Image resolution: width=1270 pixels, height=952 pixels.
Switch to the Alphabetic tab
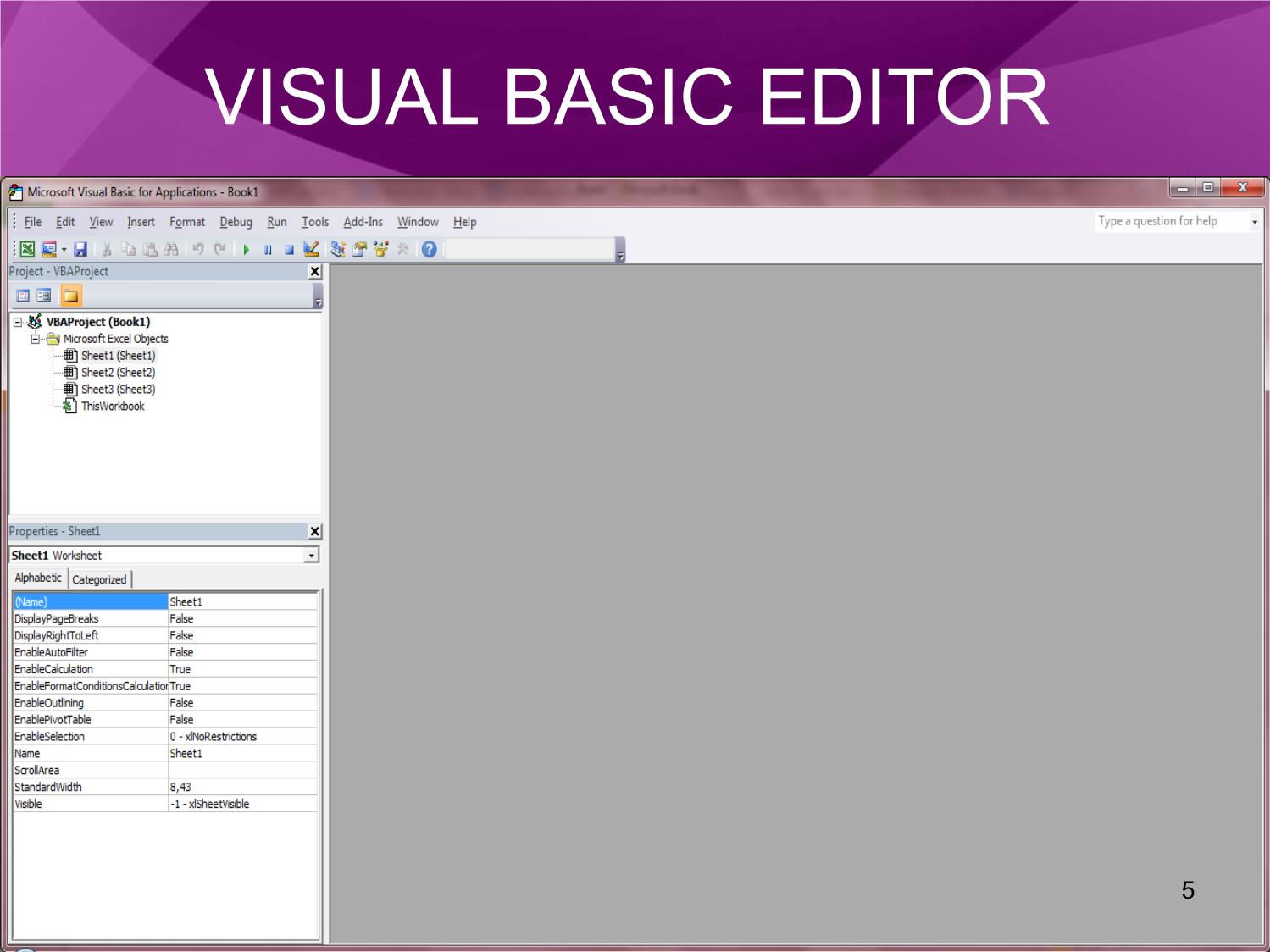[x=38, y=578]
